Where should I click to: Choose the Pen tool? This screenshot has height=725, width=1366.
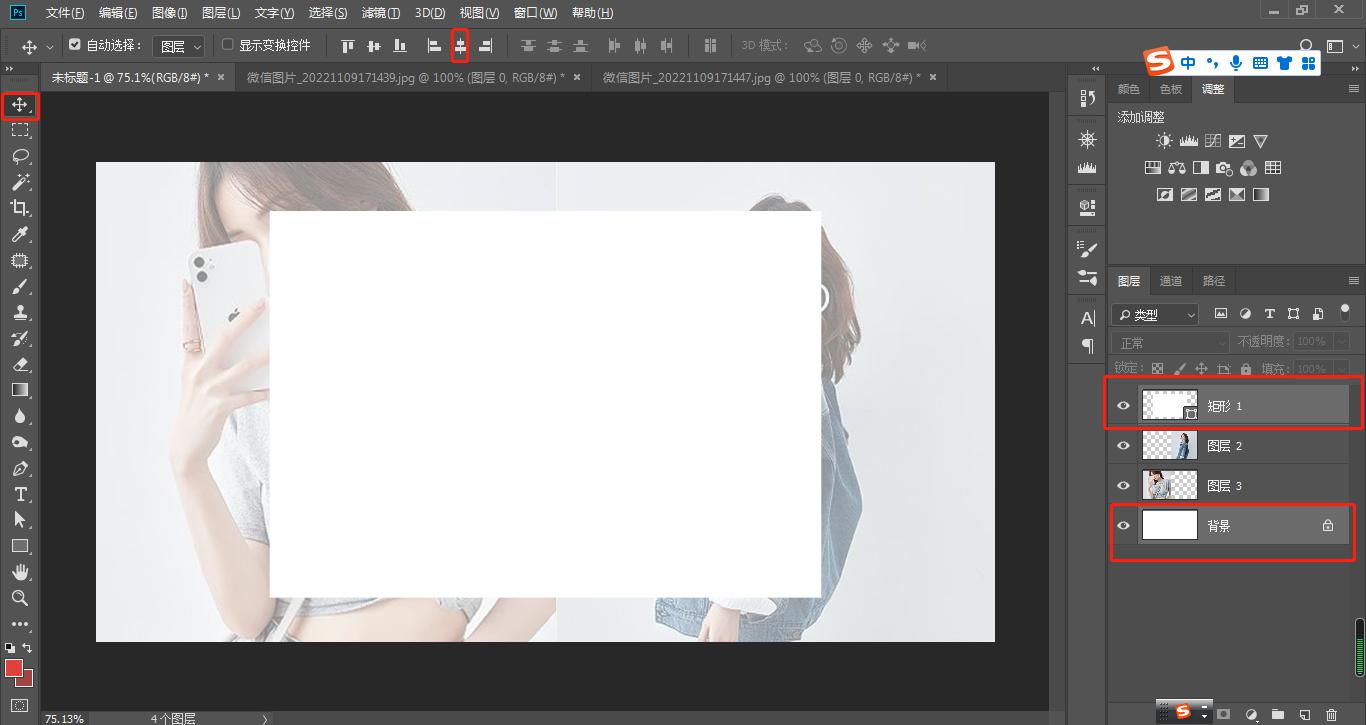click(x=20, y=468)
